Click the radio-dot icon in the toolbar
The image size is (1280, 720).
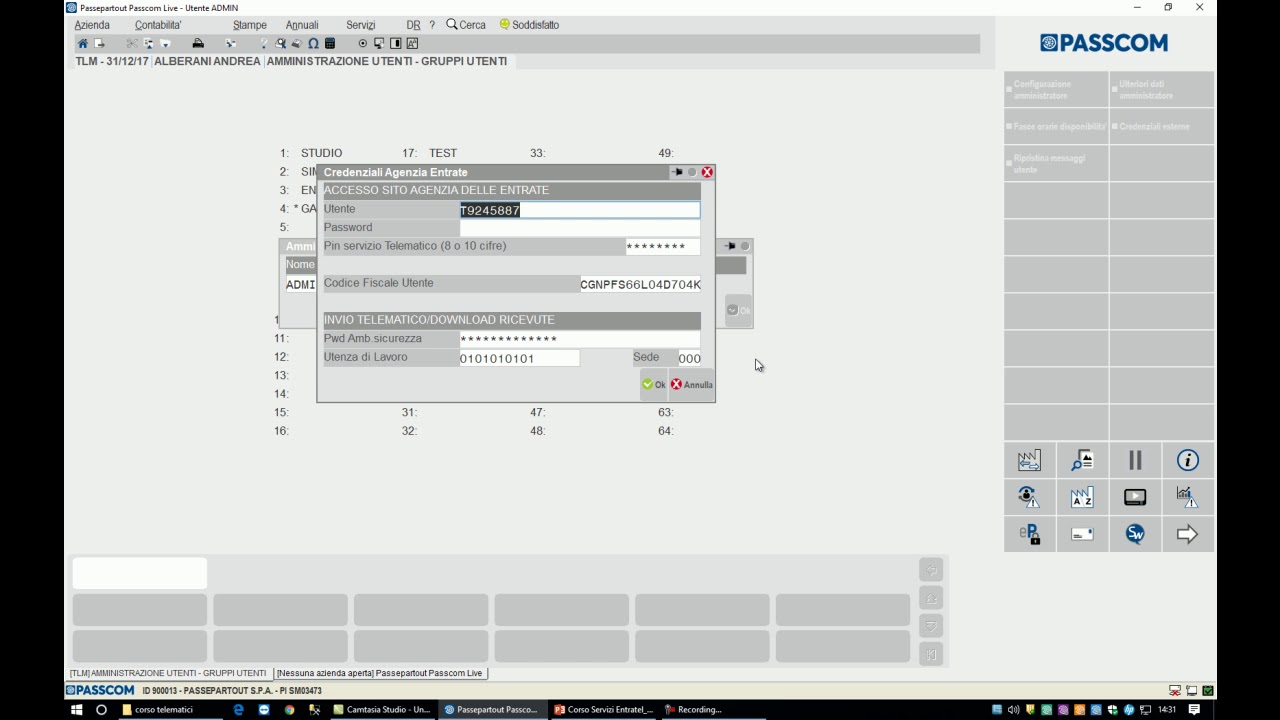pos(363,44)
